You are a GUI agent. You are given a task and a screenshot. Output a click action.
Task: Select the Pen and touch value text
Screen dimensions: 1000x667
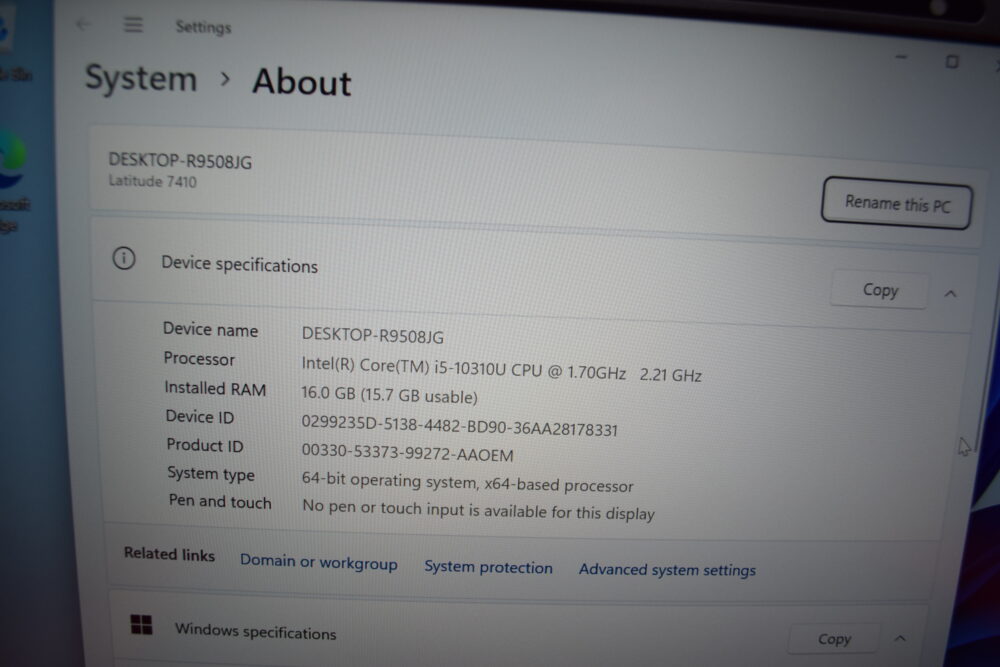(478, 510)
